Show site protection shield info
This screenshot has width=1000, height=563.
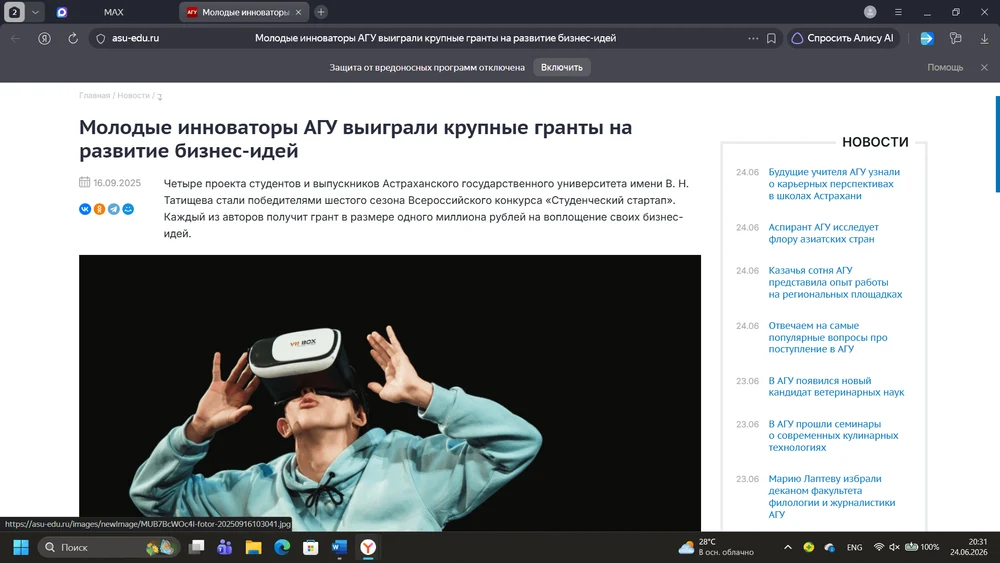tap(100, 38)
